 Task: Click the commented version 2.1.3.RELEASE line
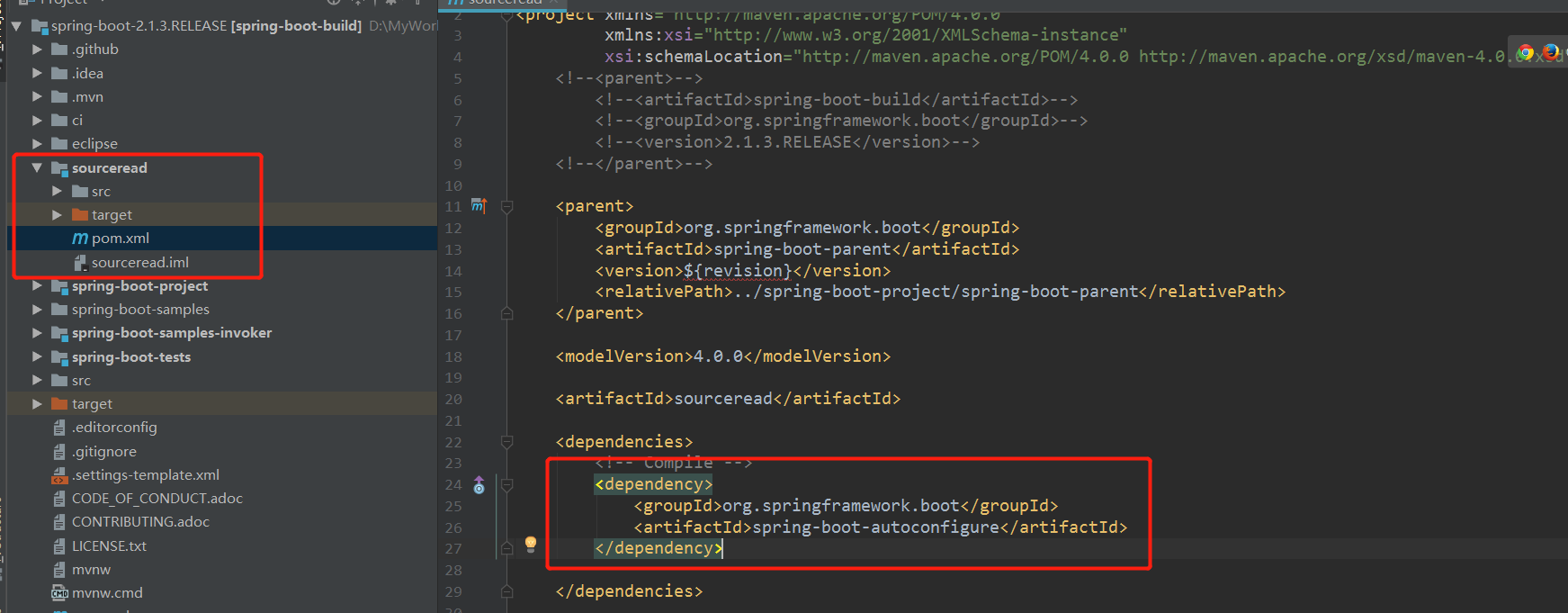coord(787,142)
